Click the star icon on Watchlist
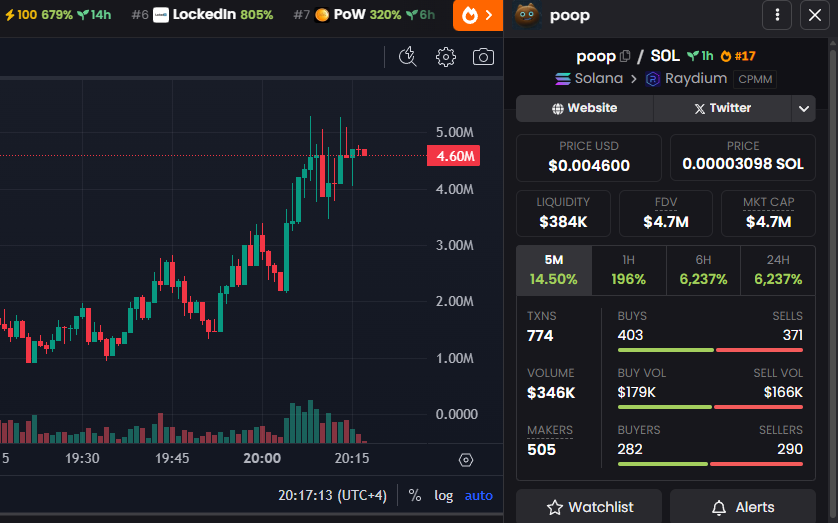The image size is (838, 523). coord(555,507)
